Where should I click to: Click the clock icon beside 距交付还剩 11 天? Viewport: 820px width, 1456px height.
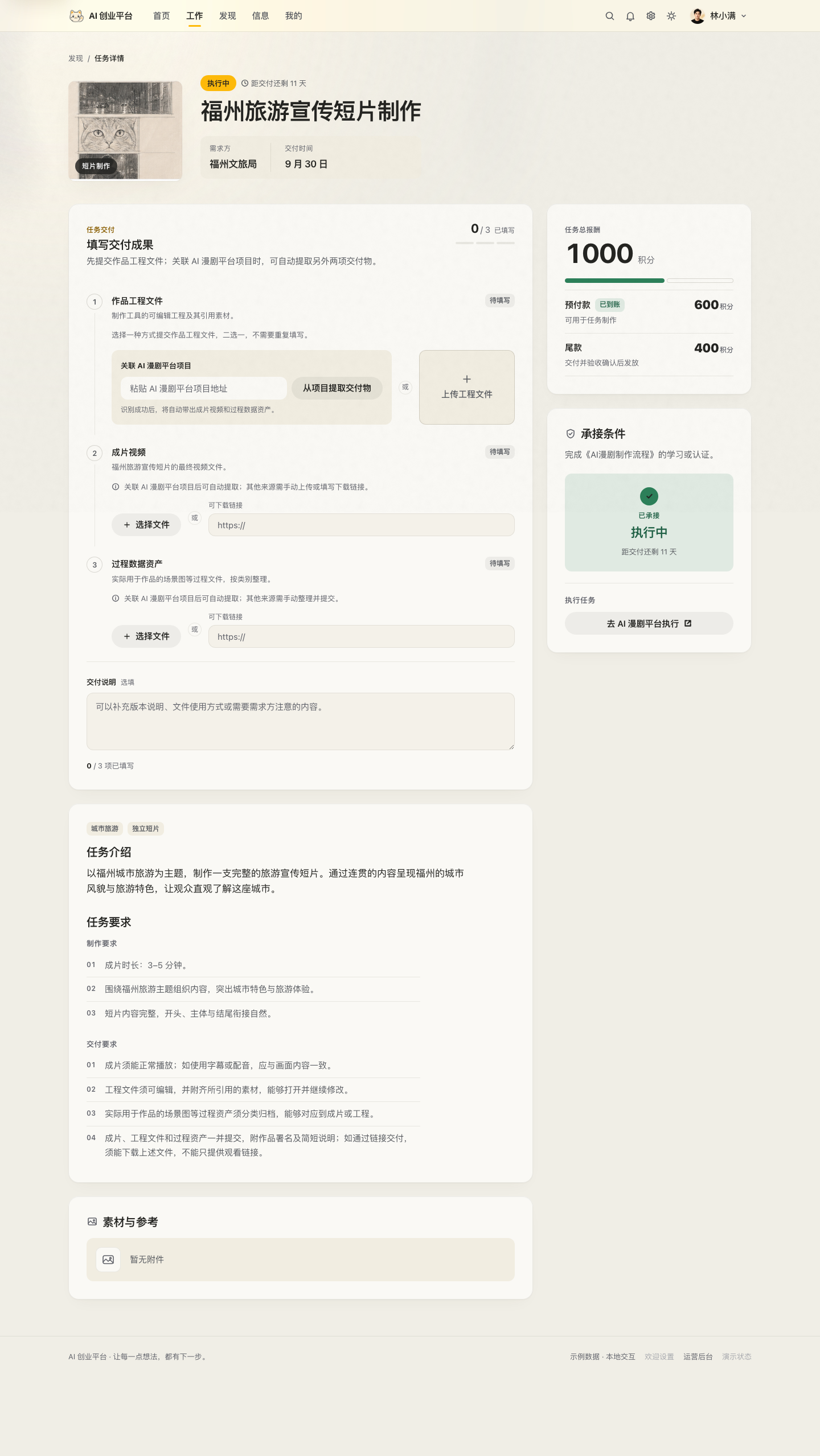tap(245, 83)
